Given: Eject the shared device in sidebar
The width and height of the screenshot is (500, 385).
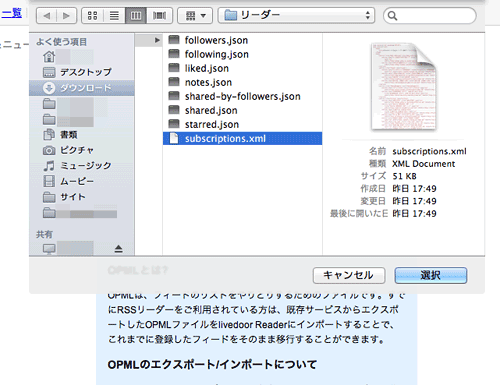Looking at the screenshot, I should pos(119,249).
